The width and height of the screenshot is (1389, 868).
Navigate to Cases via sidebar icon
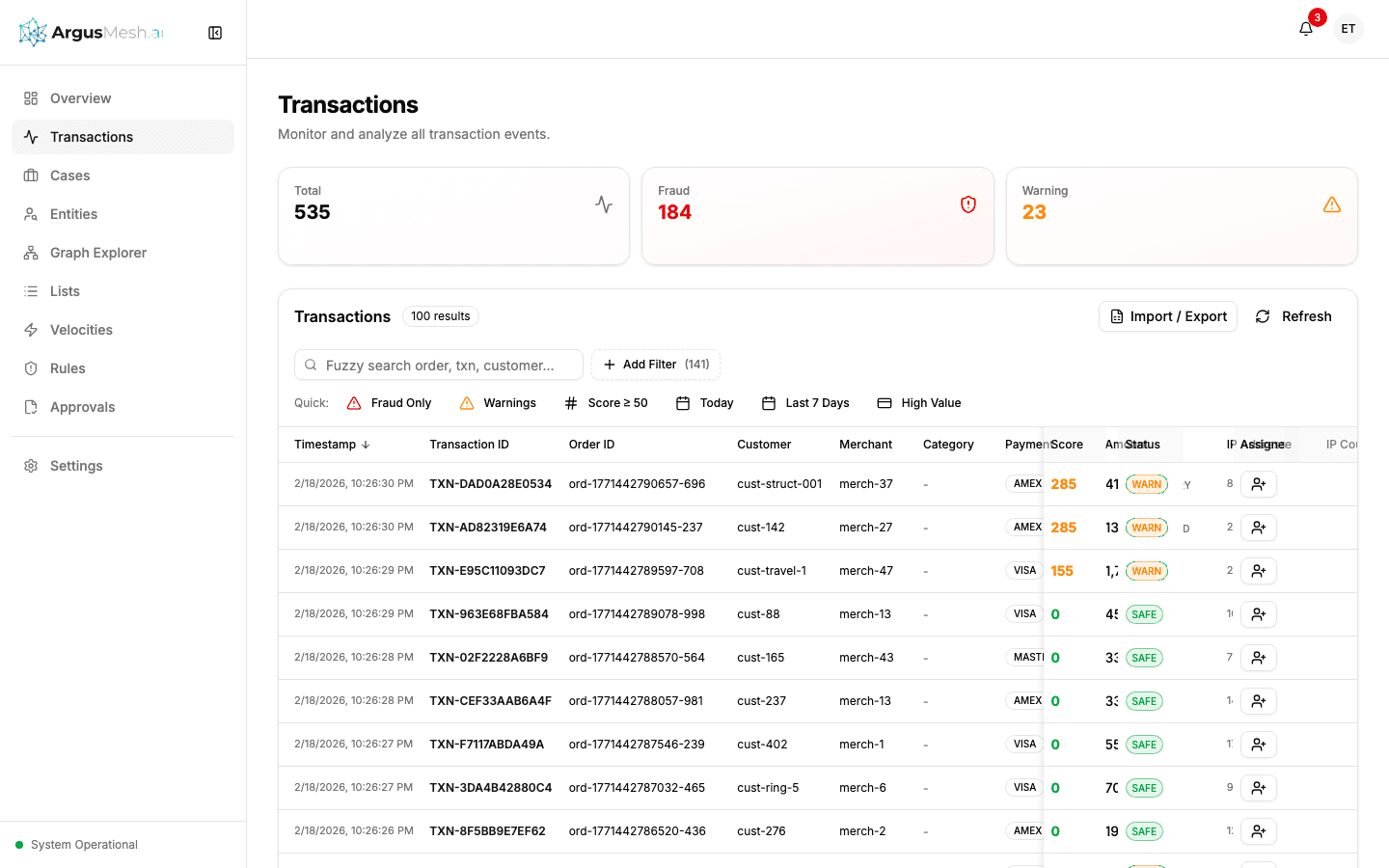point(68,176)
